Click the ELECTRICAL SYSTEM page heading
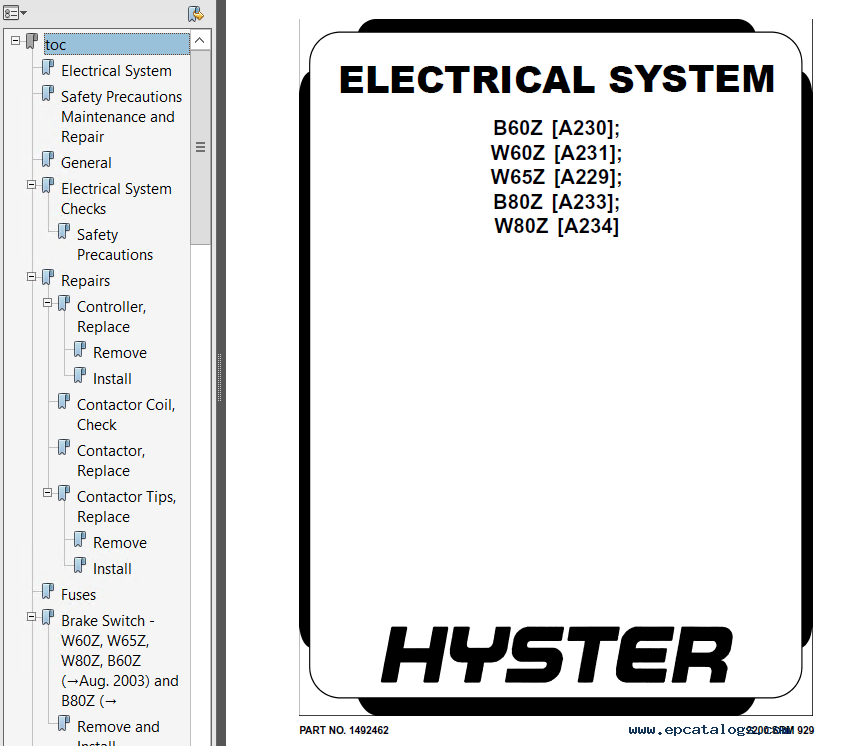 [557, 79]
